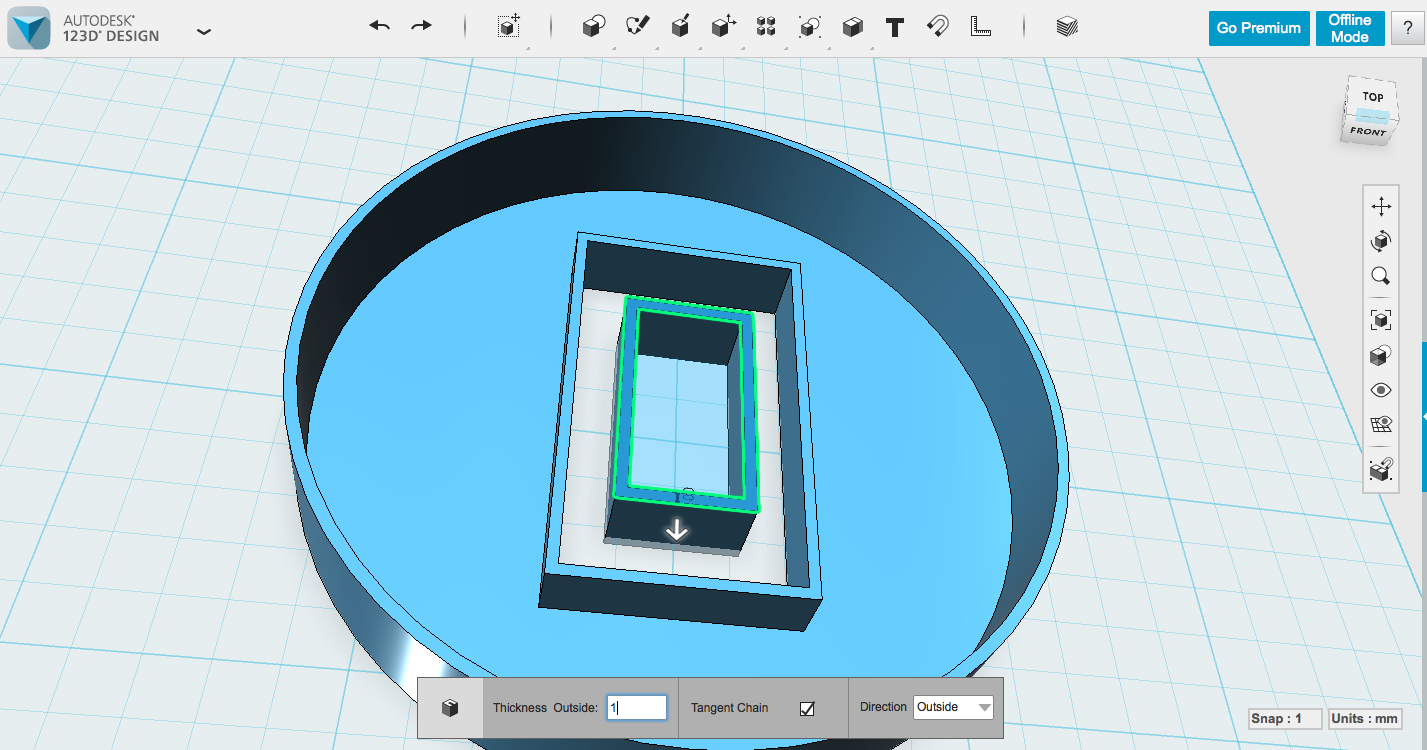Uncheck the Tangent Chain checkbox
1427x750 pixels.
pyautogui.click(x=806, y=707)
